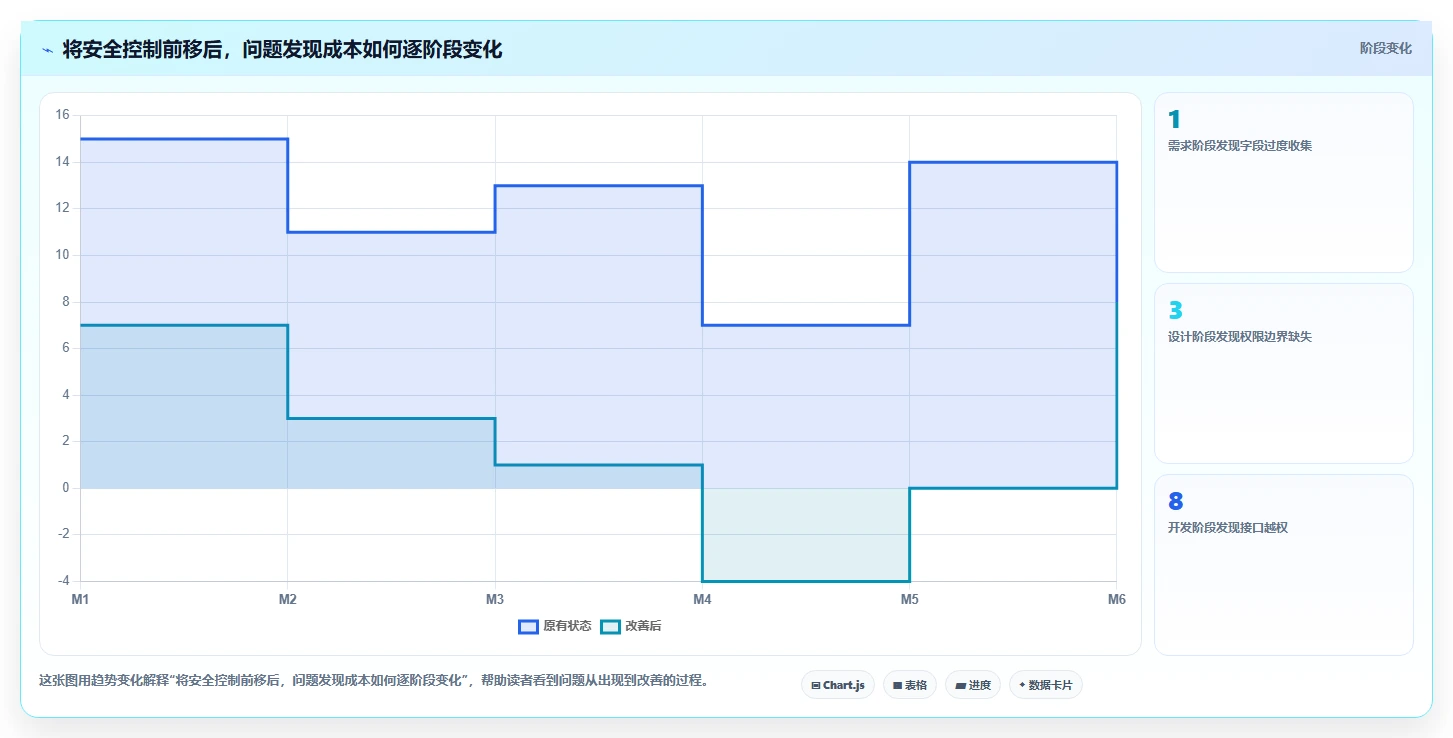Click the 数据卡片 tag button
Viewport: 1453px width, 738px height.
(x=1045, y=685)
